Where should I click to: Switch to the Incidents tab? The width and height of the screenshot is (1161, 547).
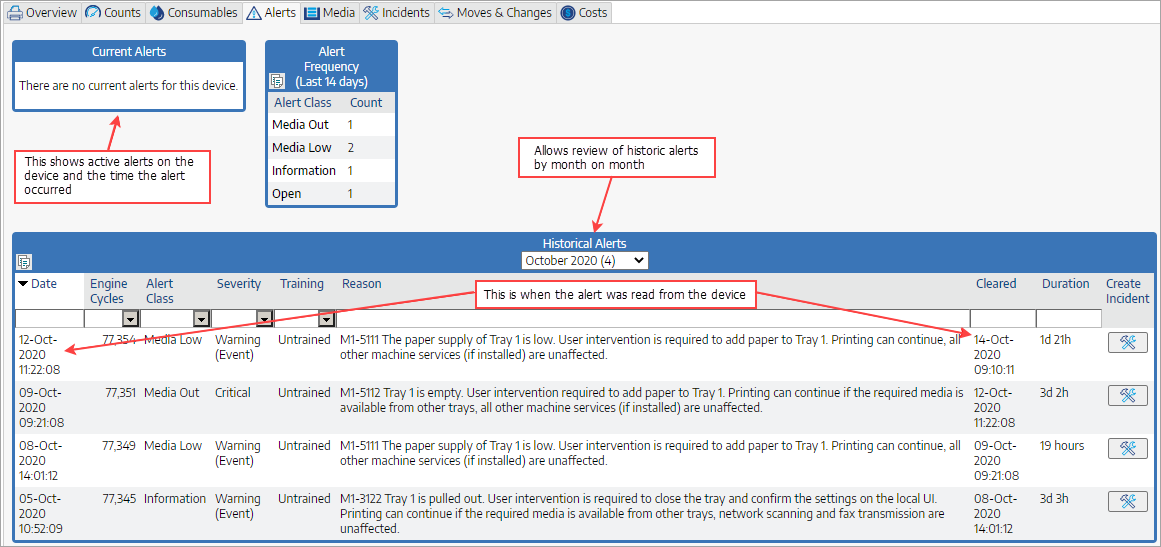[397, 13]
